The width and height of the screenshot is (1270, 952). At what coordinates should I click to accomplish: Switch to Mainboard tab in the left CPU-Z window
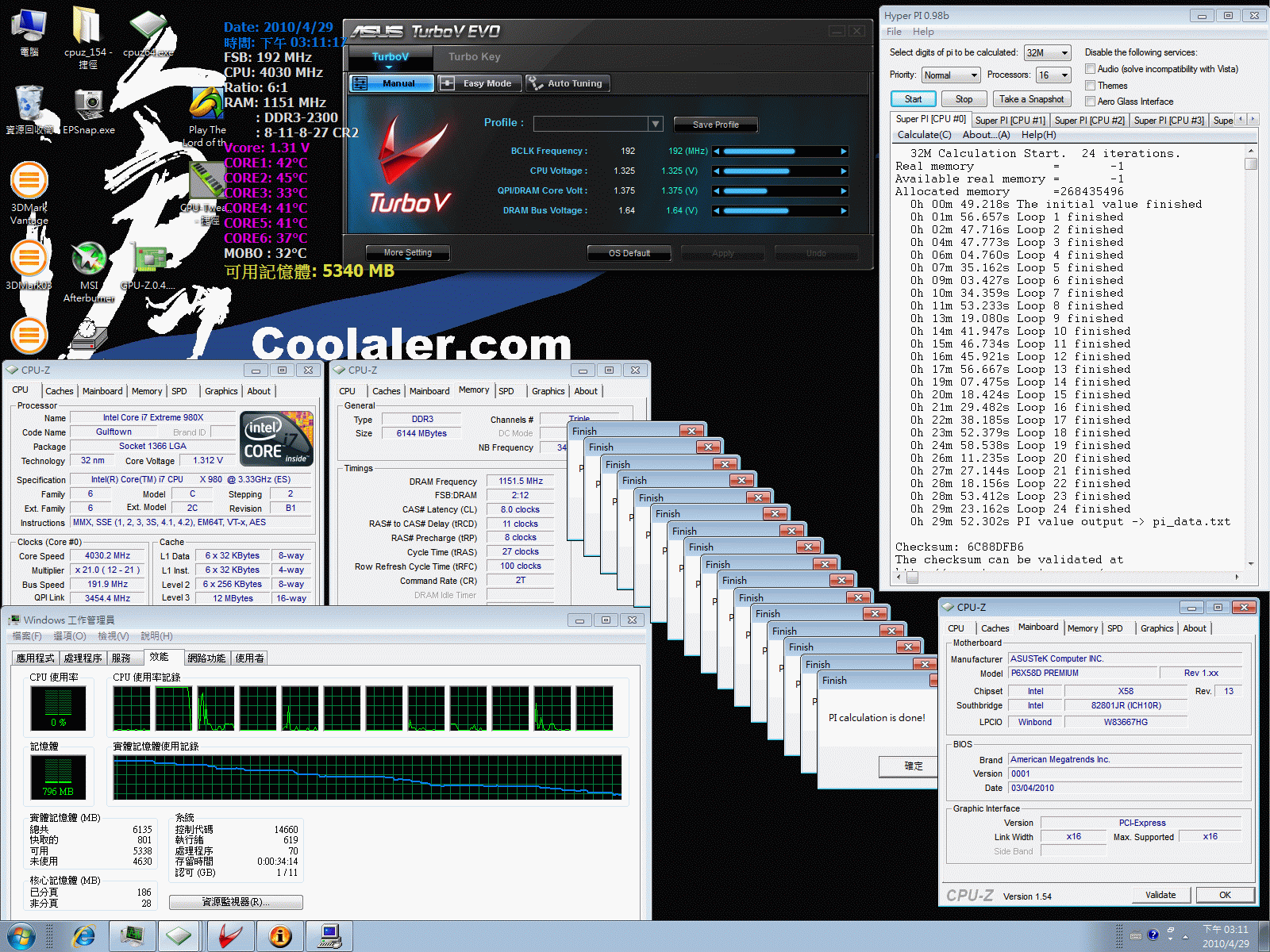pos(102,391)
